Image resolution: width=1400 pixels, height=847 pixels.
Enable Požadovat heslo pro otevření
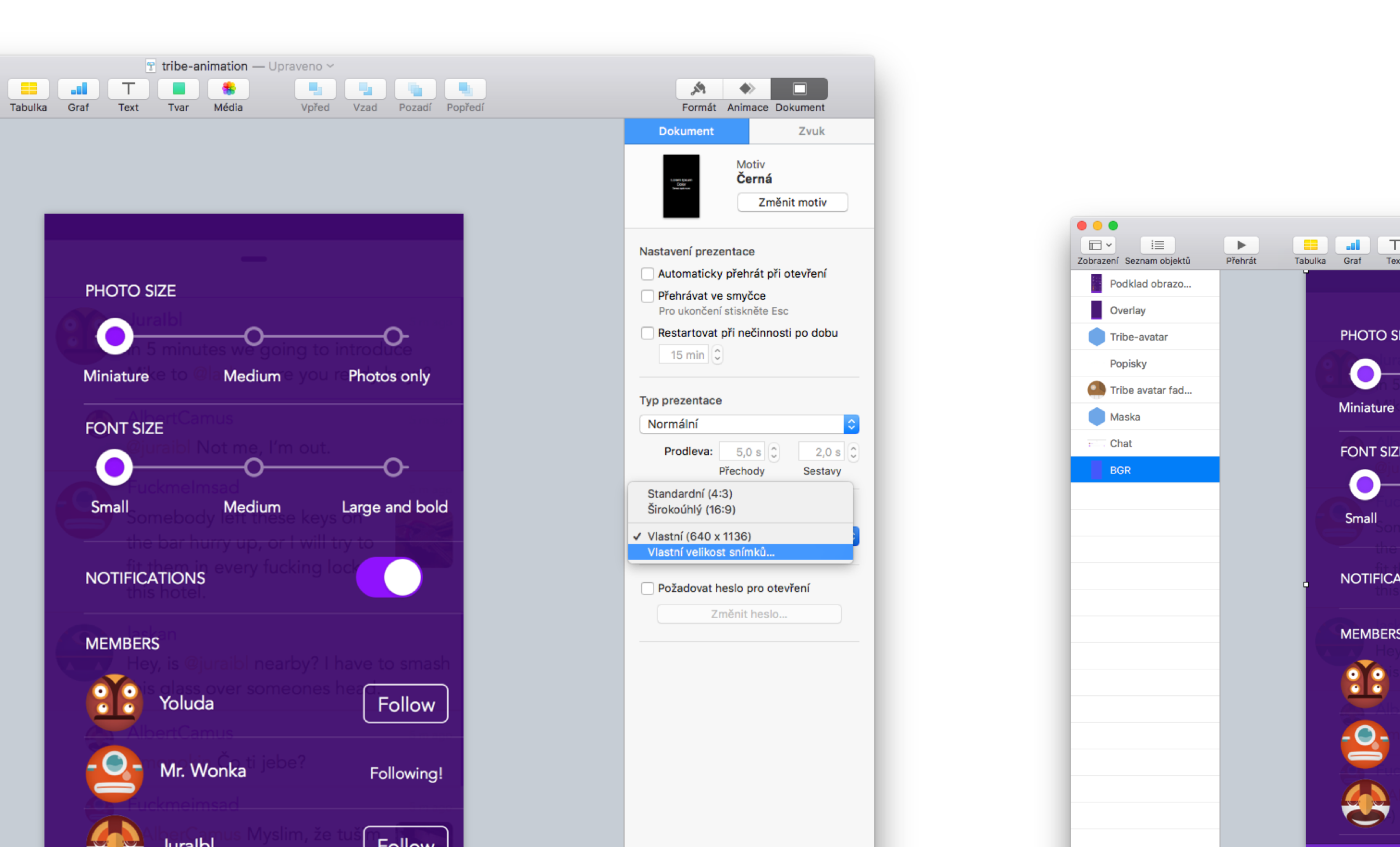click(x=647, y=588)
